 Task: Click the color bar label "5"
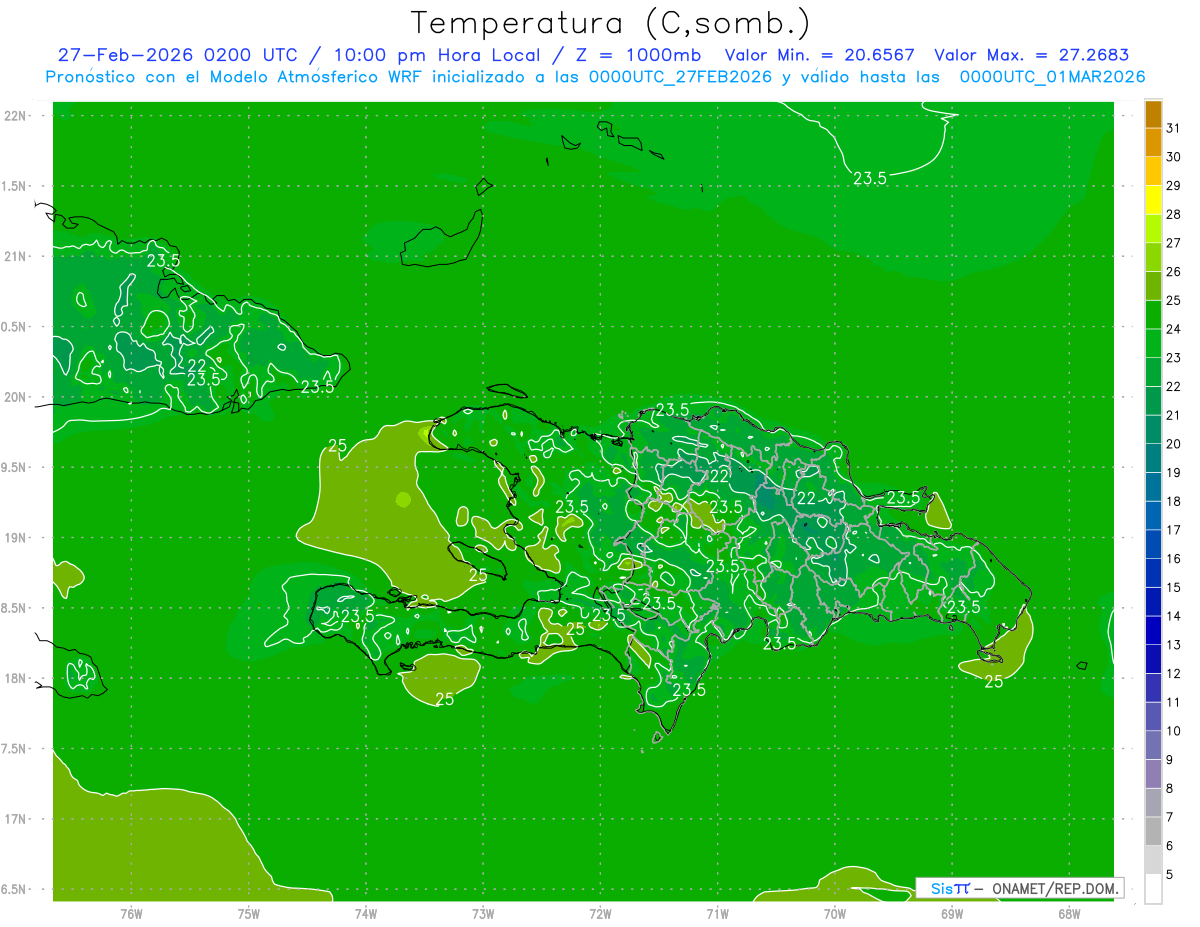coord(1170,875)
